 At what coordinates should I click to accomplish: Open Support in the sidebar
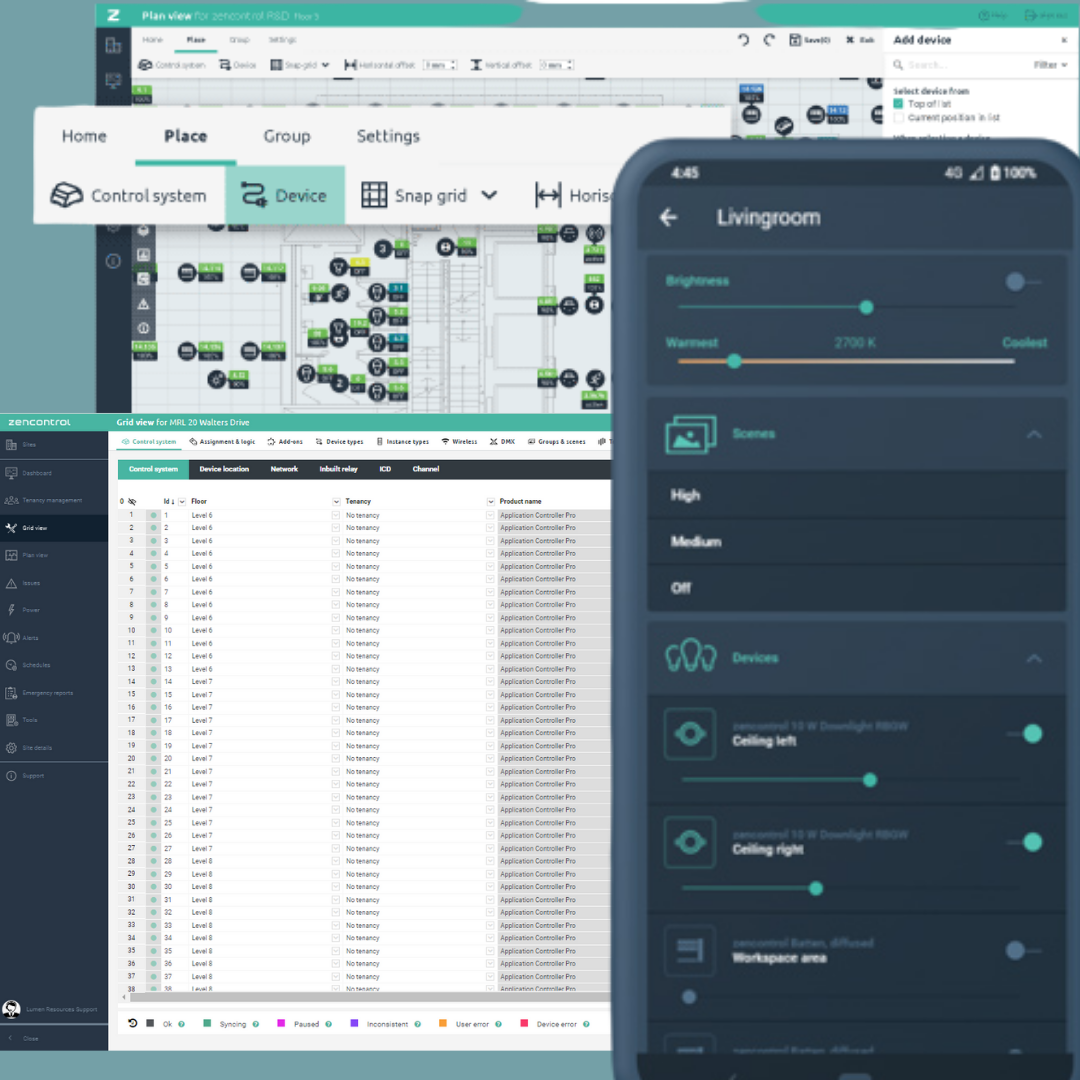pyautogui.click(x=24, y=776)
